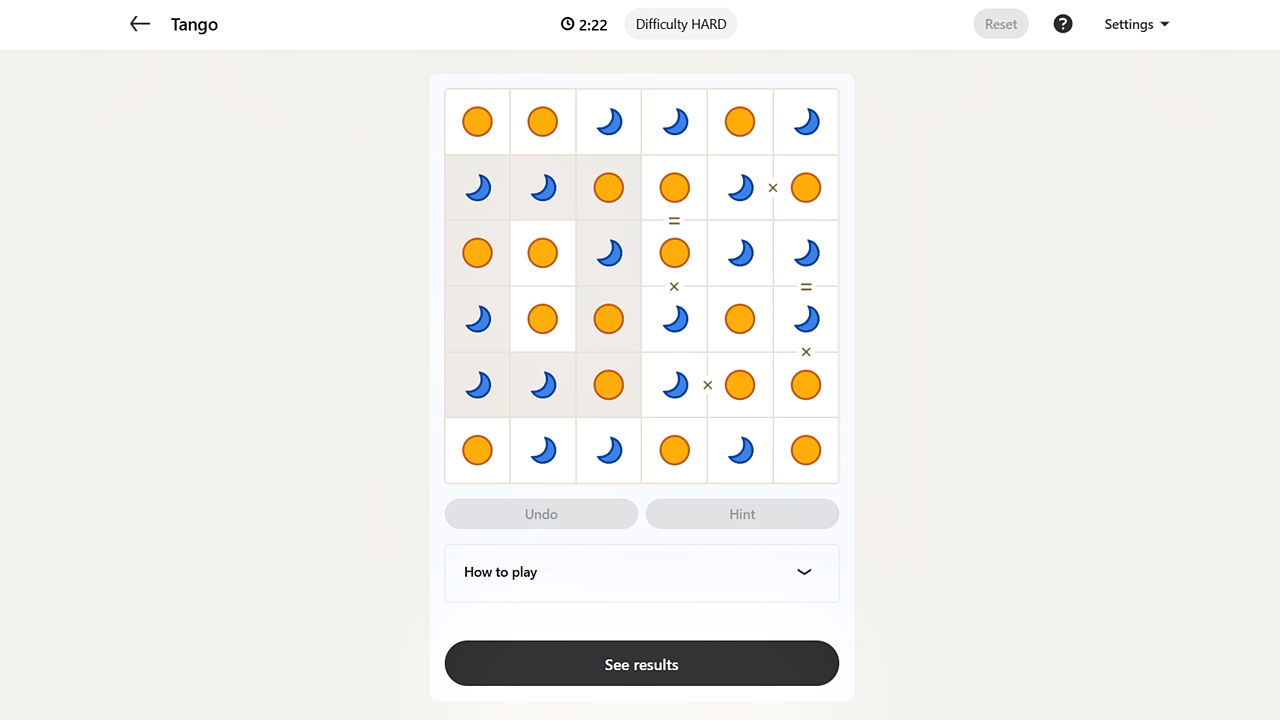
Task: Click the clock timer icon
Action: coord(567,24)
